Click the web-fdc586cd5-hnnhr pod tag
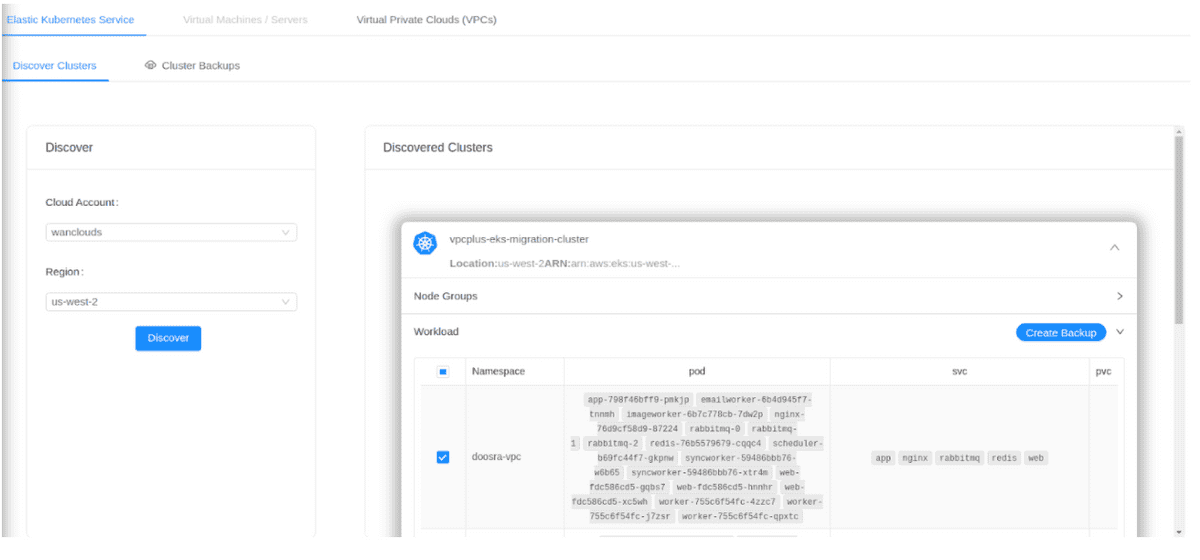The width and height of the screenshot is (1200, 560). (x=725, y=487)
